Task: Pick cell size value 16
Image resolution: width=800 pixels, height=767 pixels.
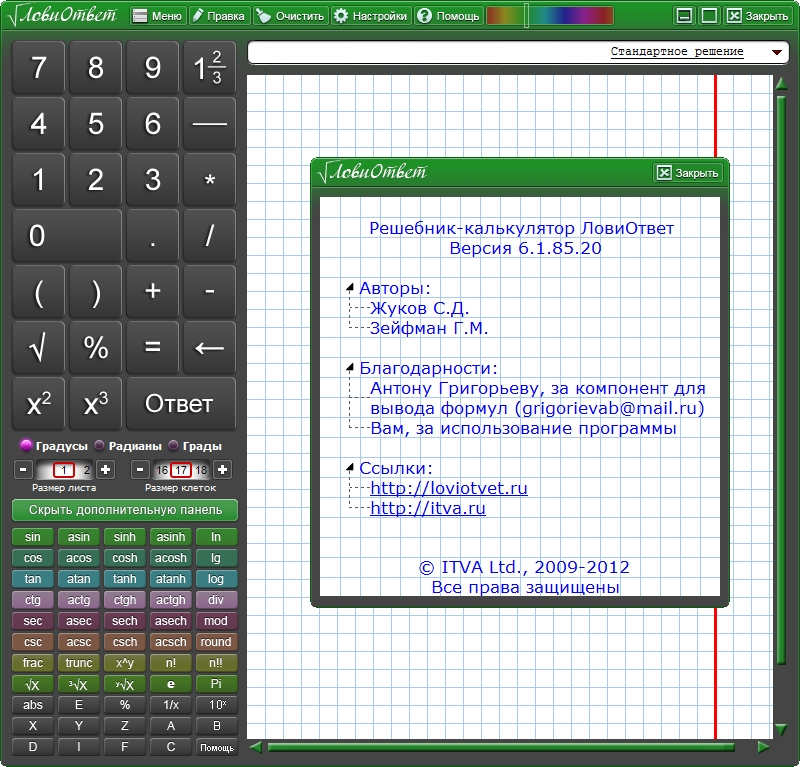Action: coord(162,470)
